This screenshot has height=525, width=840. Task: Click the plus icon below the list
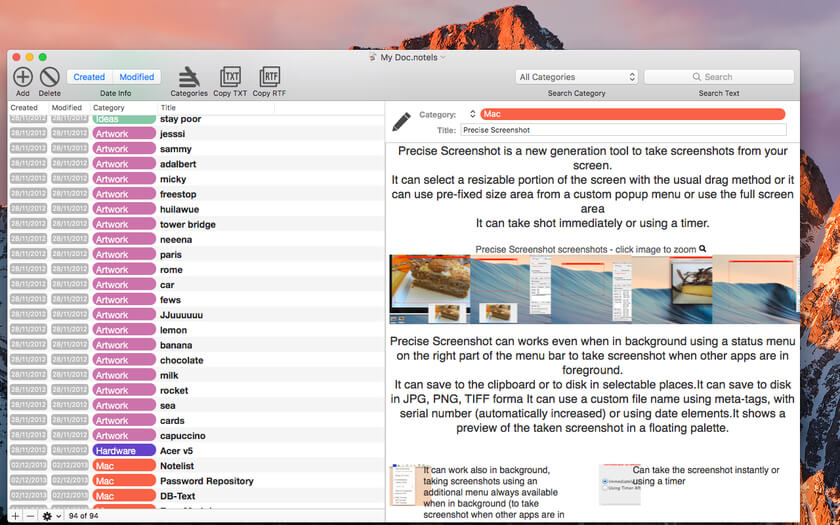[x=15, y=516]
